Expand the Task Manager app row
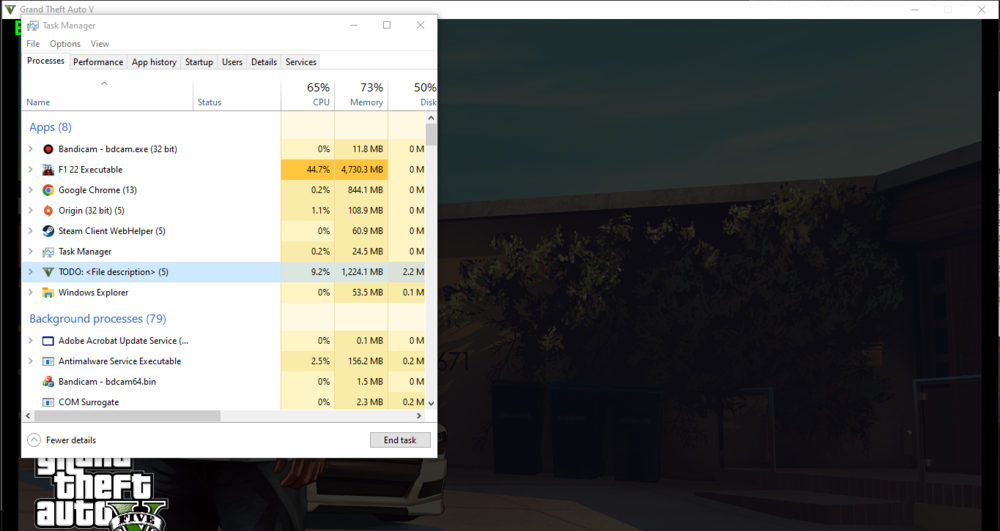The height and width of the screenshot is (531, 1000). point(30,251)
